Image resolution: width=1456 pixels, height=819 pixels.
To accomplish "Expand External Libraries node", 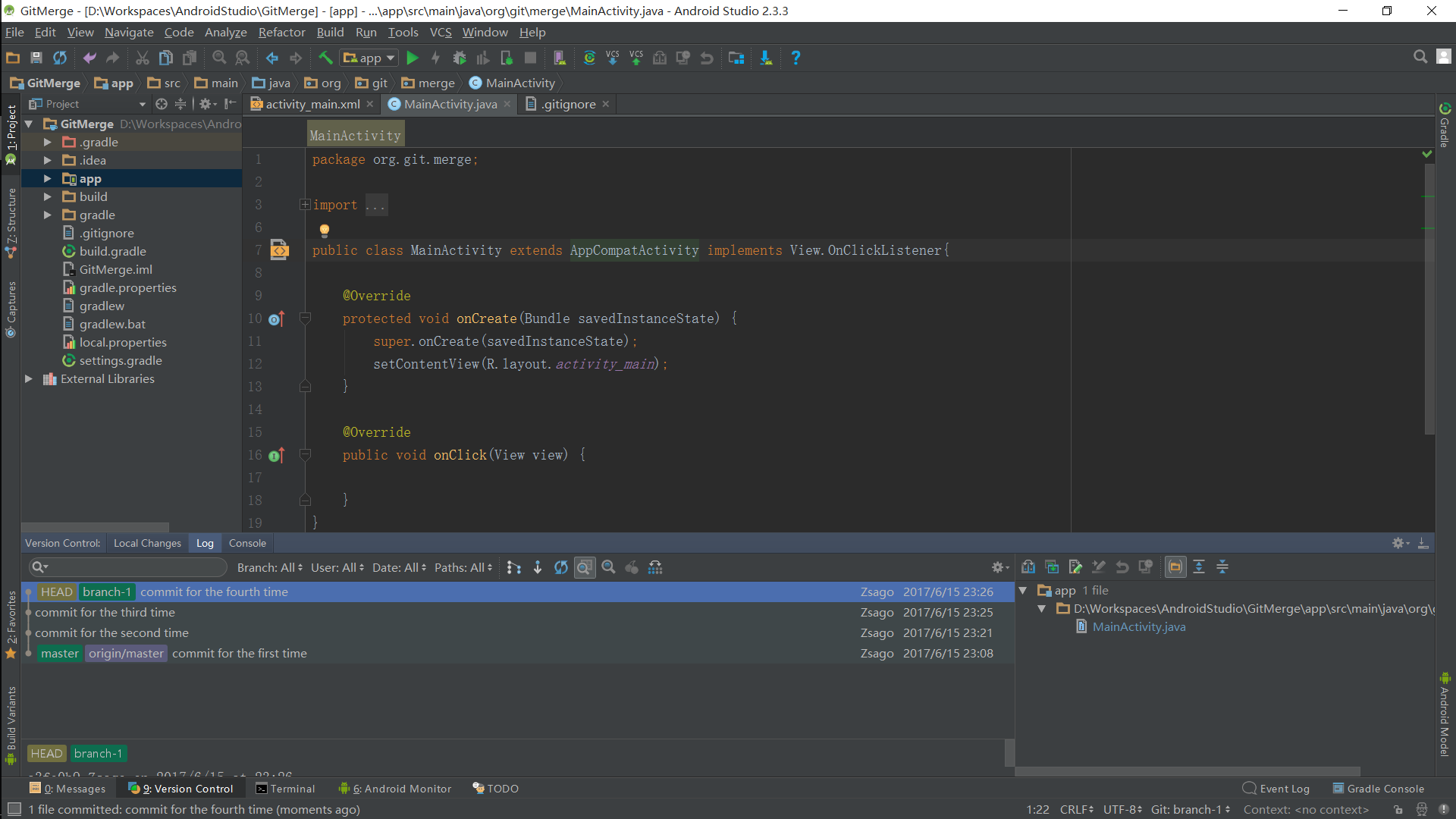I will [28, 378].
